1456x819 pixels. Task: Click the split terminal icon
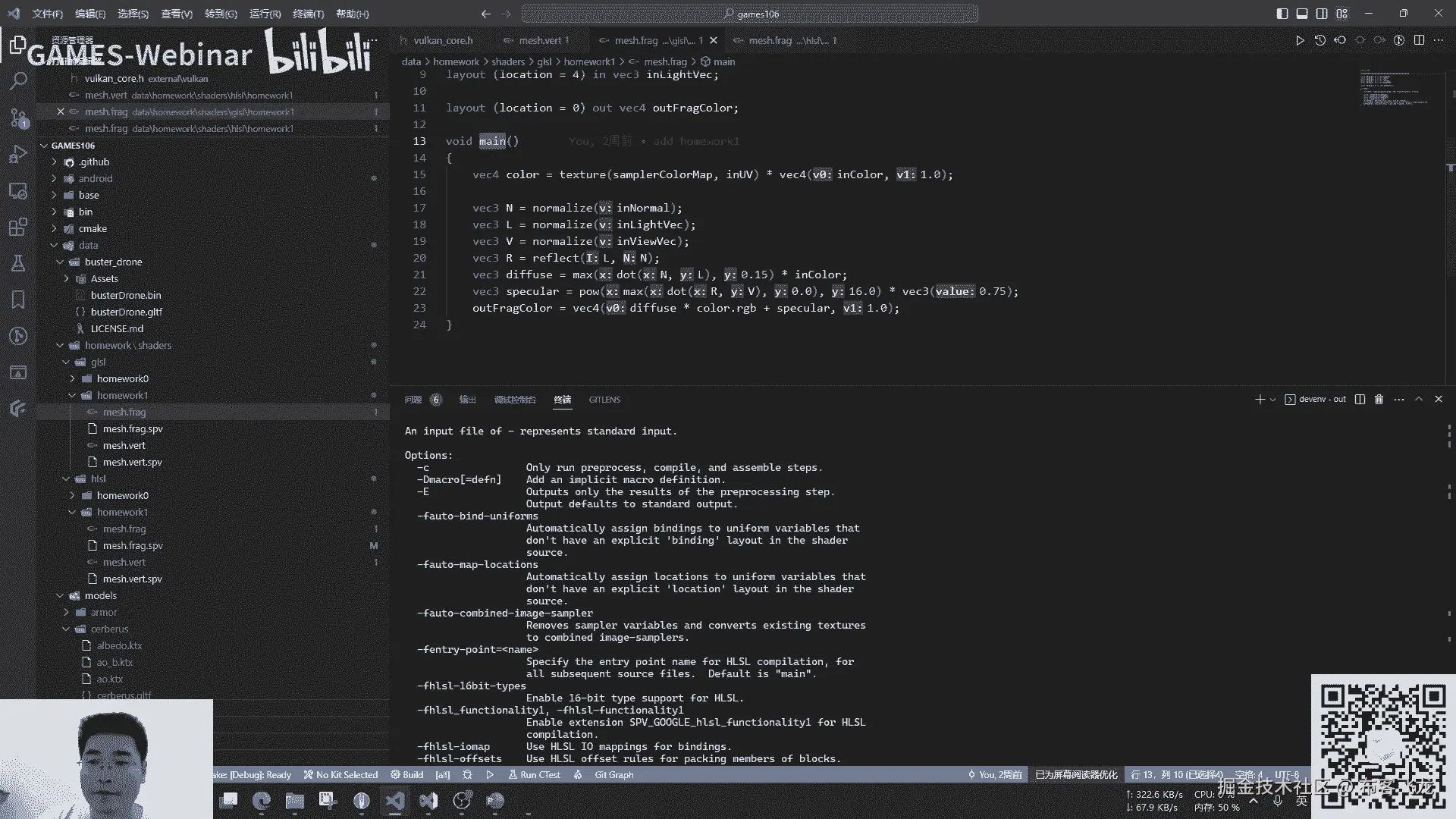pyautogui.click(x=1360, y=399)
